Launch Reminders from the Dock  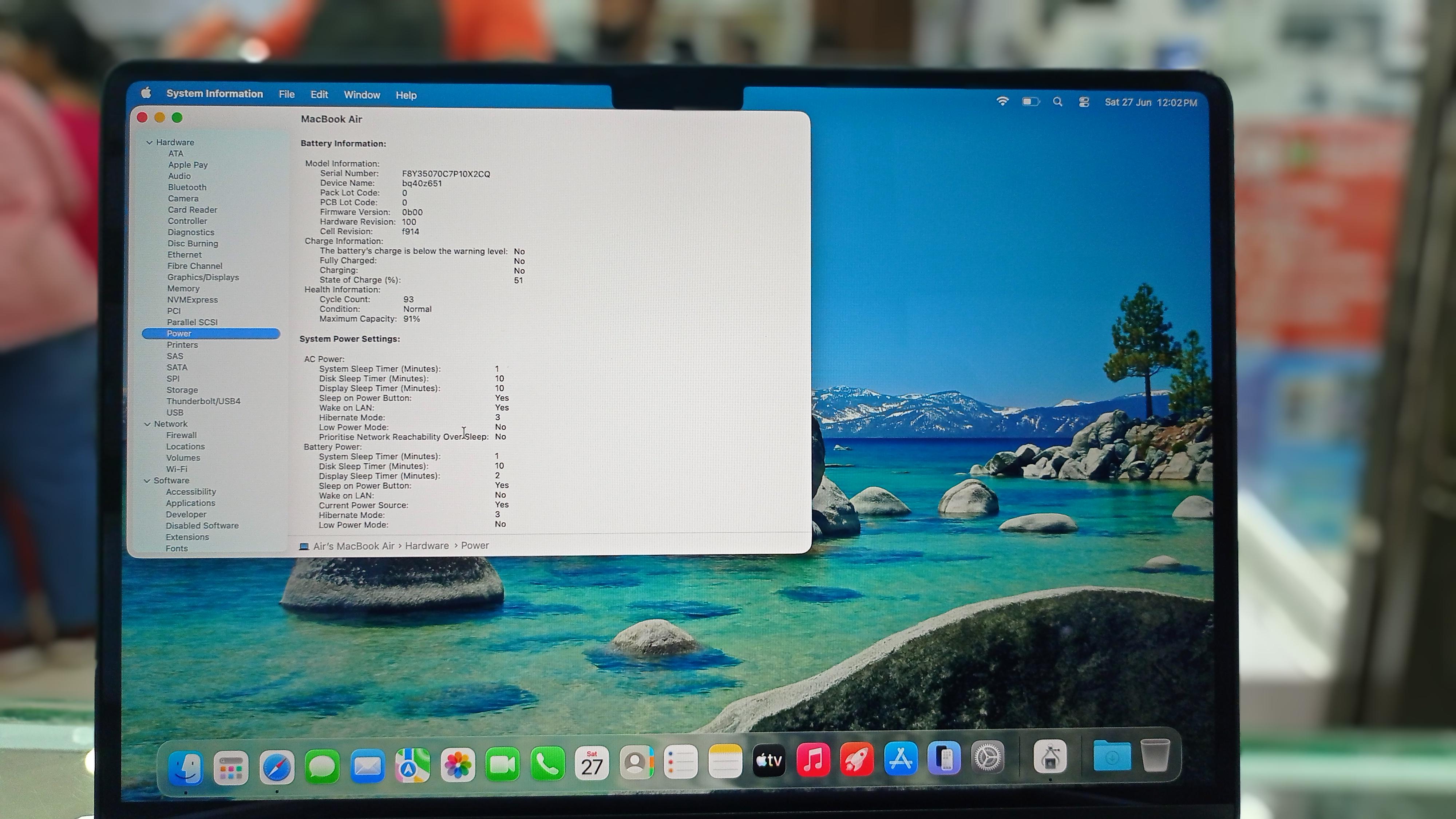(x=681, y=762)
